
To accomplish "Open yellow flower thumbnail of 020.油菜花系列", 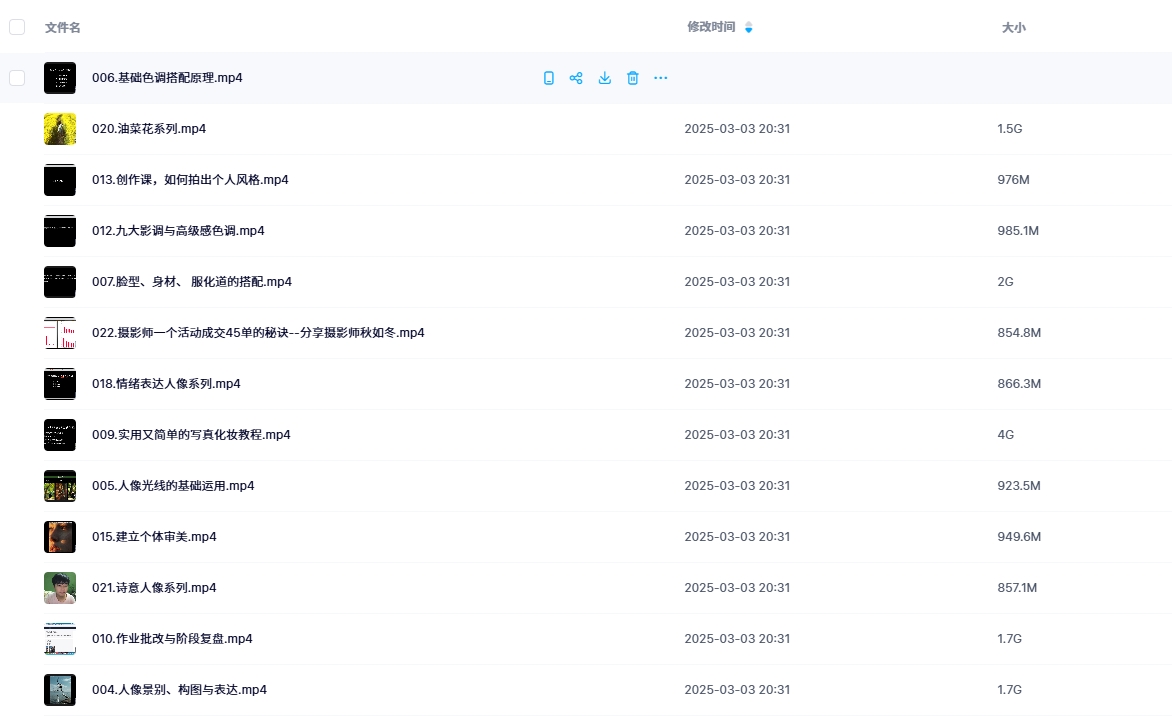I will click(x=60, y=129).
